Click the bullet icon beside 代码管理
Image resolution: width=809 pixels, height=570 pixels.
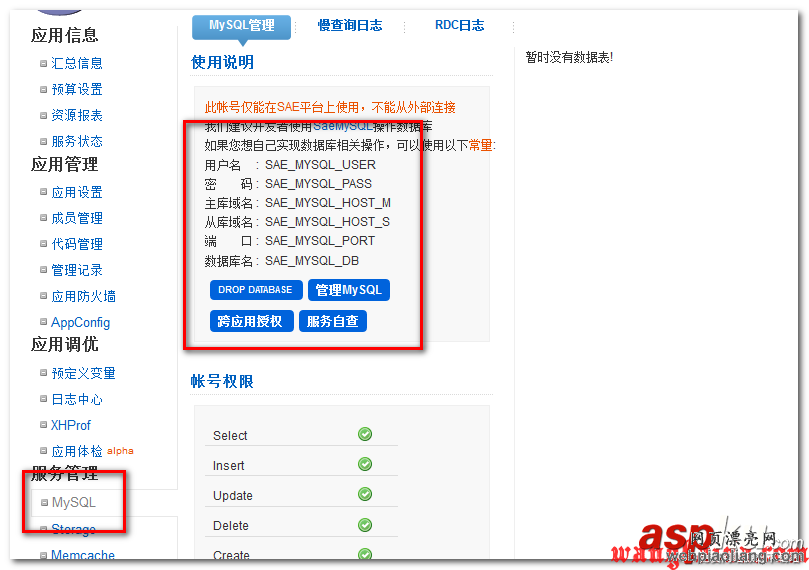[44, 243]
